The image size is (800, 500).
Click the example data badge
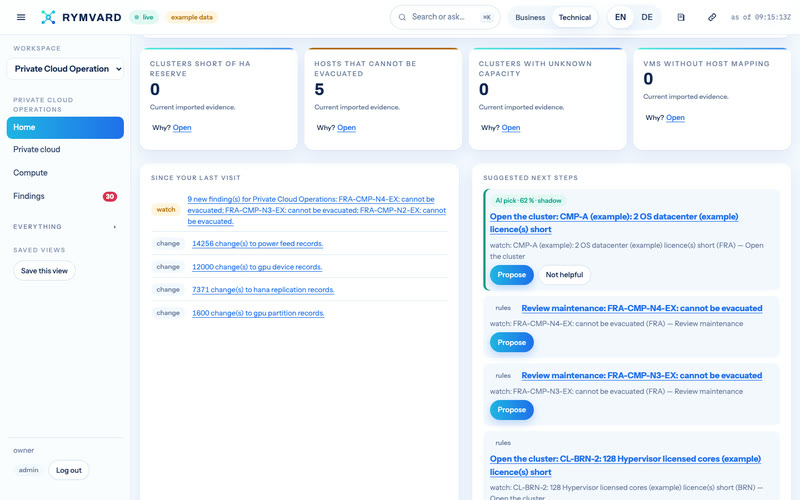(x=191, y=17)
